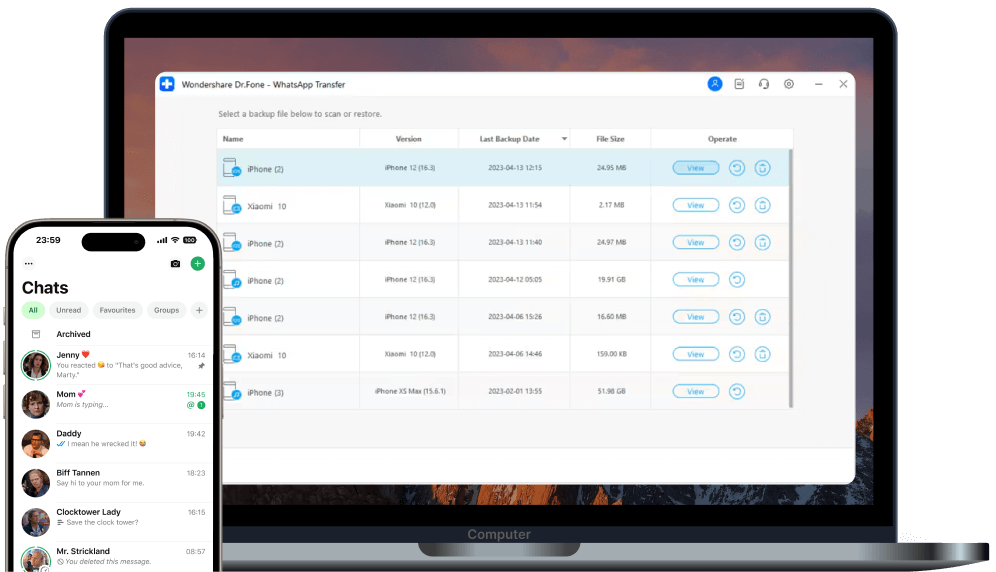View the iPhone (3) backup of 51.98 GB
This screenshot has width=996, height=572.
pos(696,392)
